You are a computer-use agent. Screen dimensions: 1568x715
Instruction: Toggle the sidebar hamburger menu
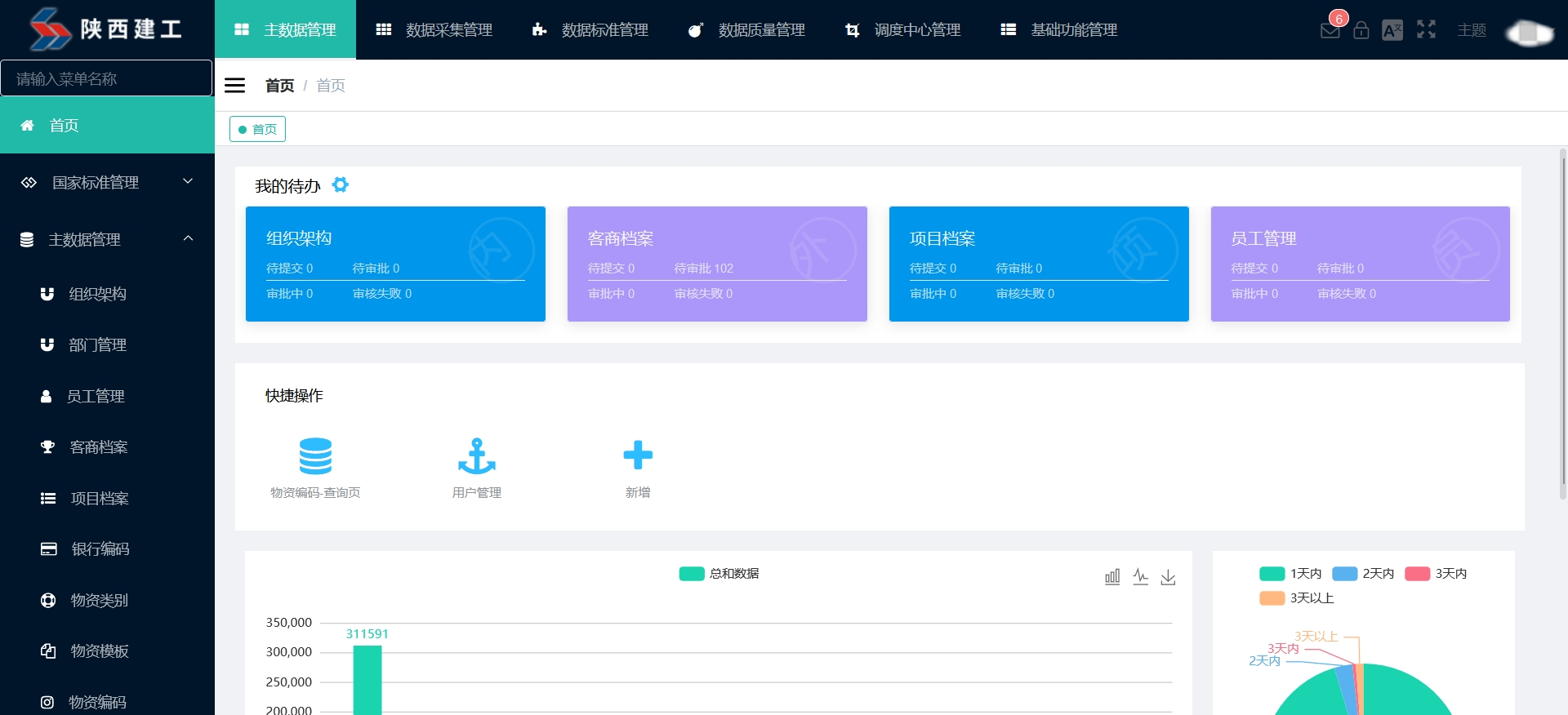[x=235, y=86]
